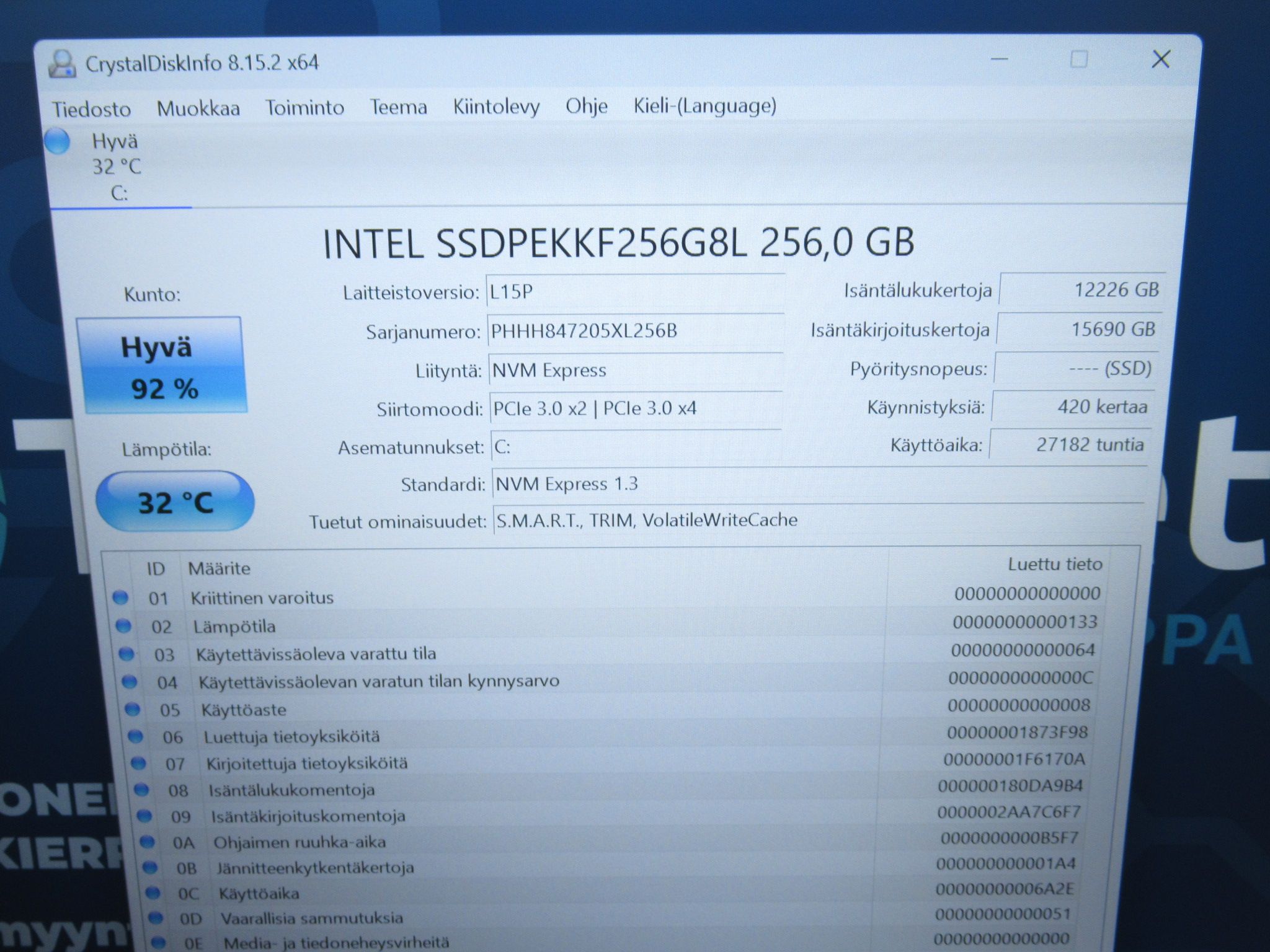Open the Tiedosto menu
This screenshot has width=1270, height=952.
(91, 109)
